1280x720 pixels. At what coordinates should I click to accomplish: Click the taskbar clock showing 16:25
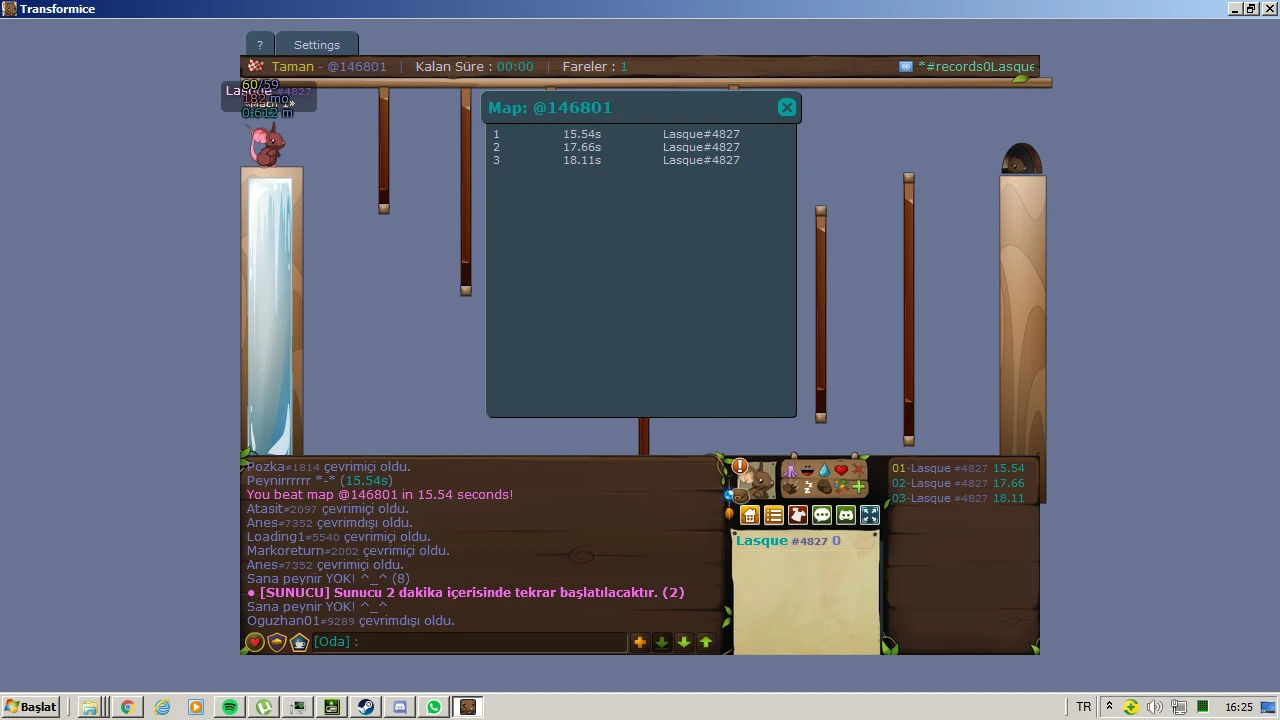click(x=1239, y=707)
